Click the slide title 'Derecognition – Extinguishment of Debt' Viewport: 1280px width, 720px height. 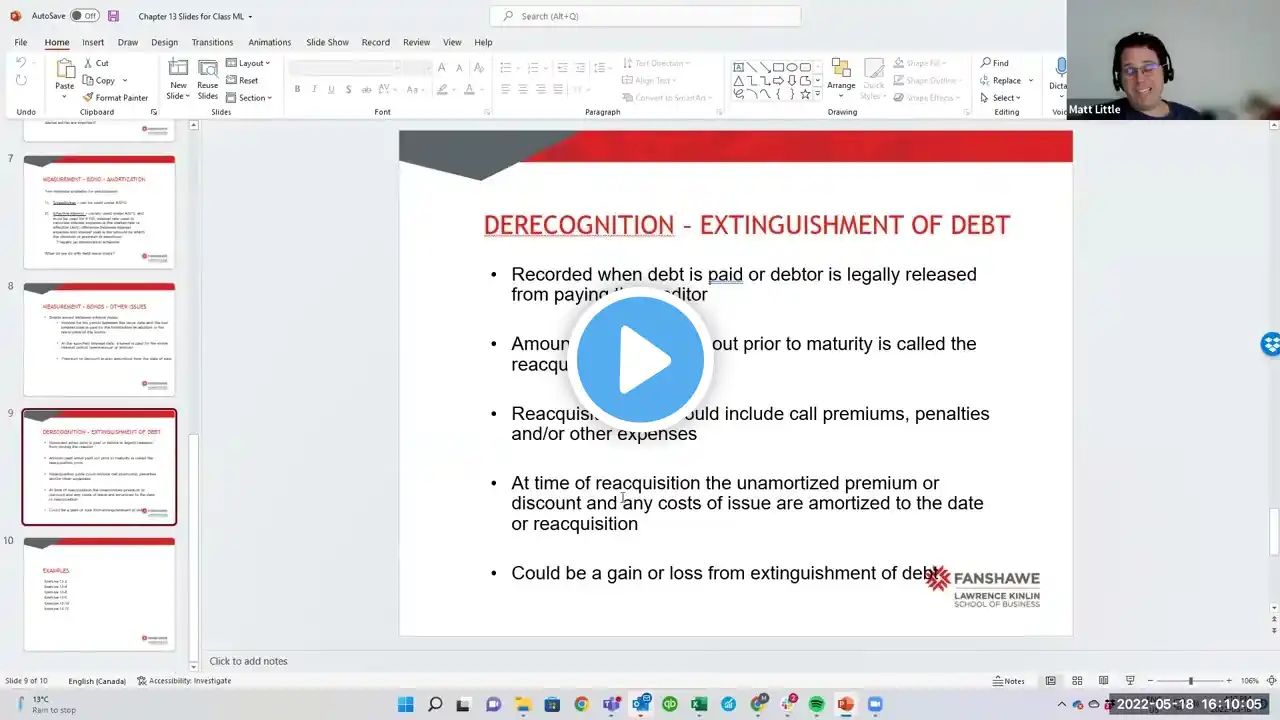[x=746, y=225]
